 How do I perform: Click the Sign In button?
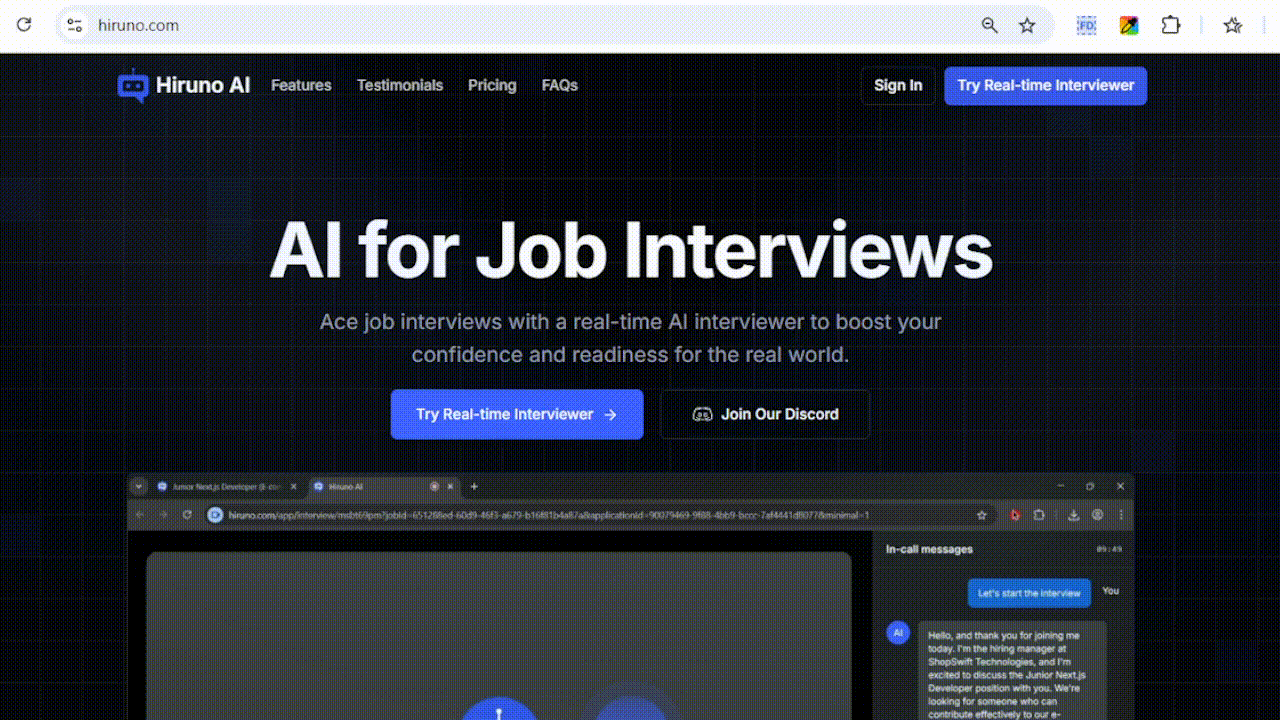point(898,85)
